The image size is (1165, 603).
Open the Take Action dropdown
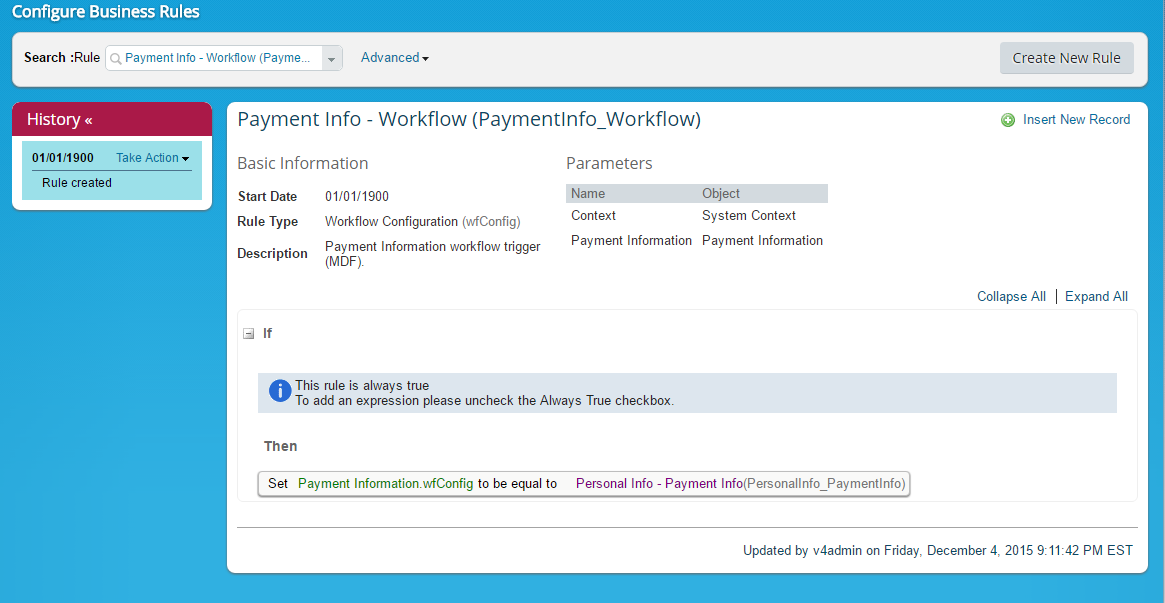point(152,157)
